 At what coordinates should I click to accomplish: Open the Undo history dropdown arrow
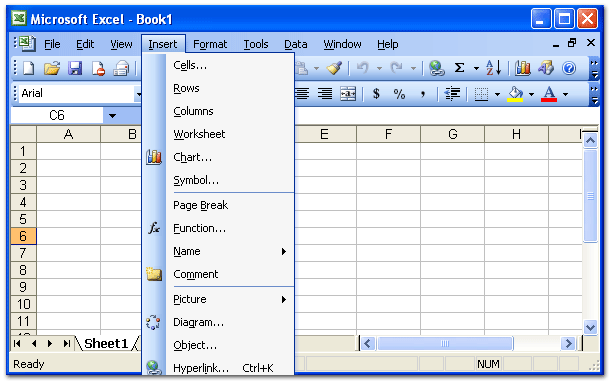[379, 69]
